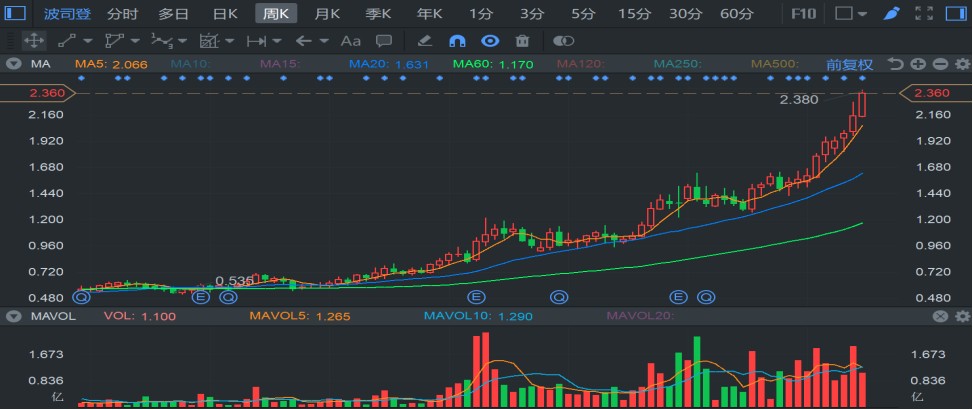Viewport: 973px width, 410px height.
Task: Open the drawing brush tool
Action: [891, 13]
